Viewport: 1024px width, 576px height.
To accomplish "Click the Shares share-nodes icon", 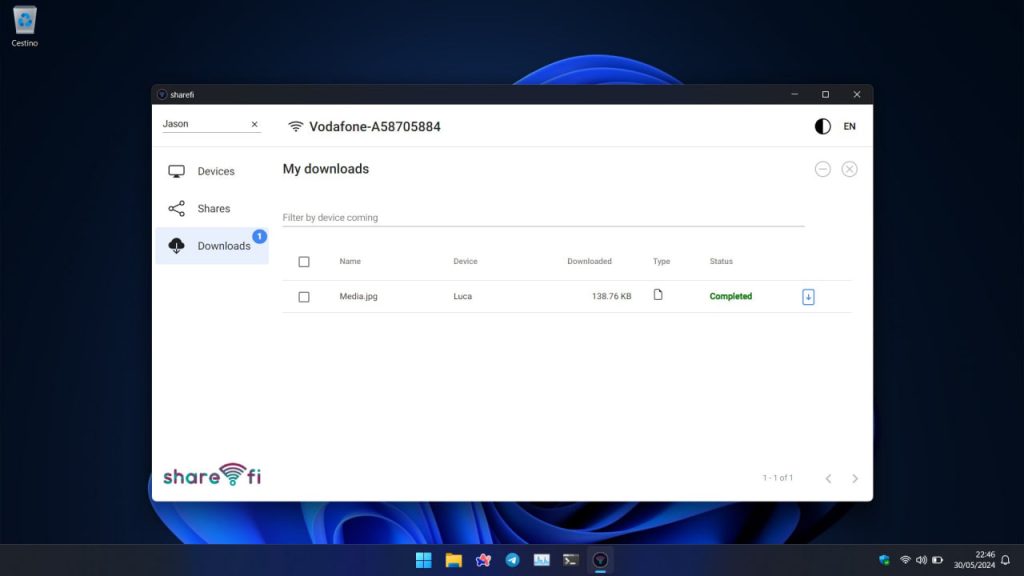I will (176, 208).
